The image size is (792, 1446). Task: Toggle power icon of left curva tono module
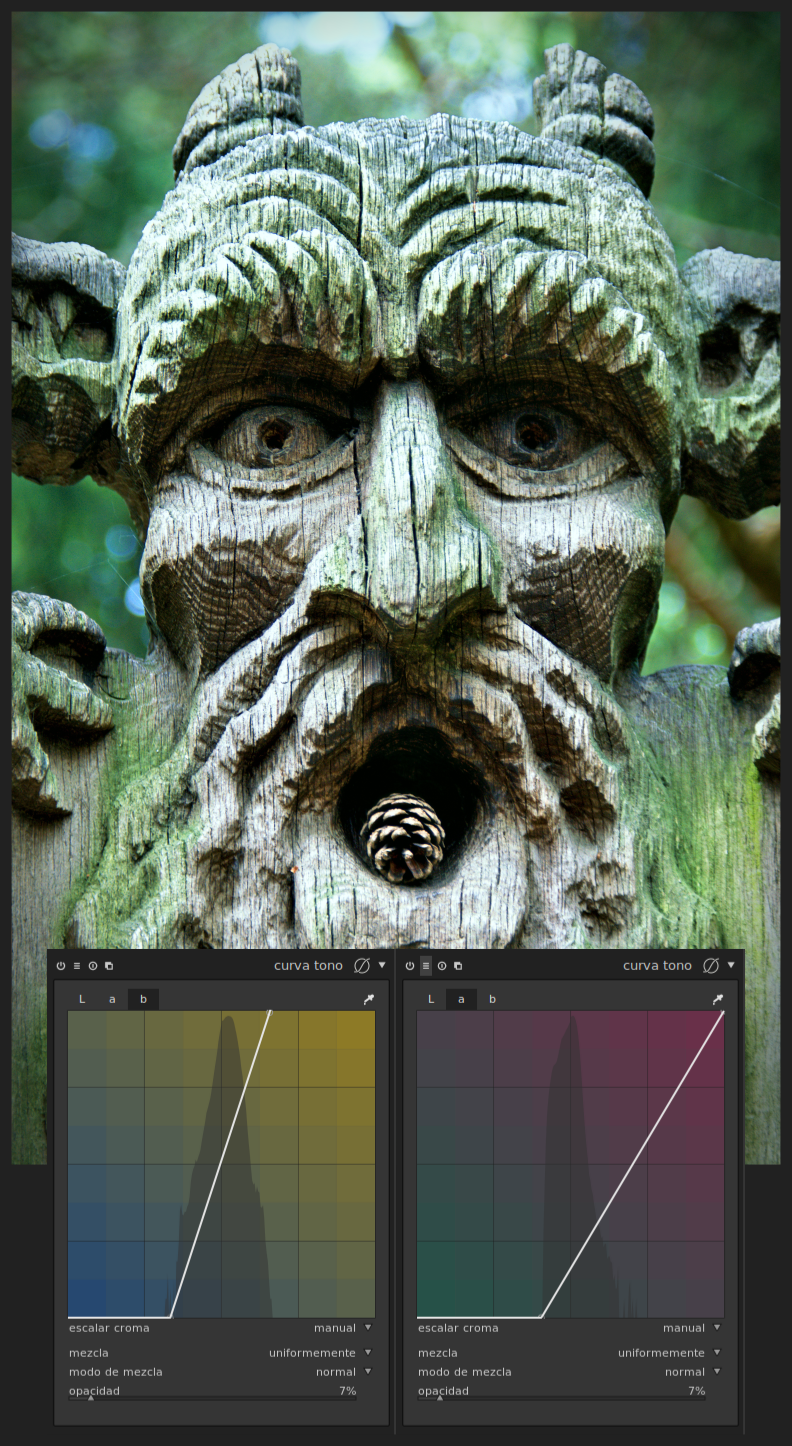61,966
